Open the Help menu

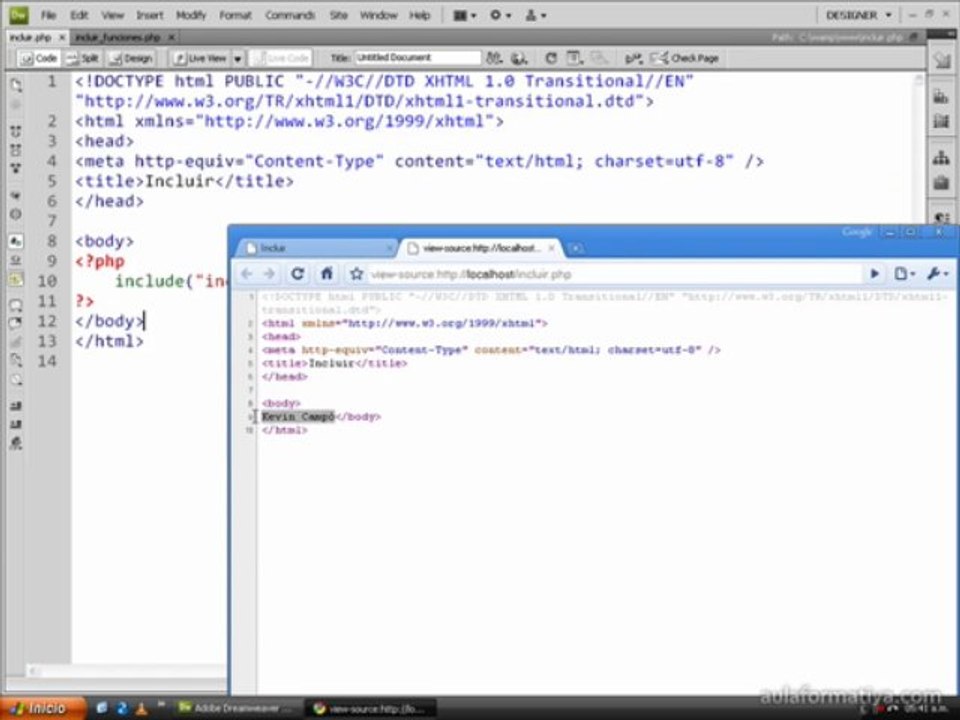(419, 15)
